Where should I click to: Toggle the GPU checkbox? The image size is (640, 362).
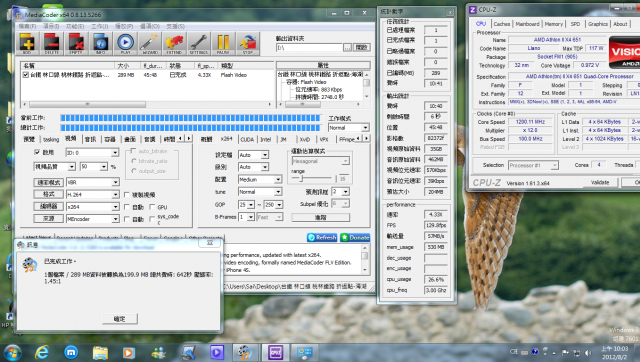pyautogui.click(x=152, y=207)
